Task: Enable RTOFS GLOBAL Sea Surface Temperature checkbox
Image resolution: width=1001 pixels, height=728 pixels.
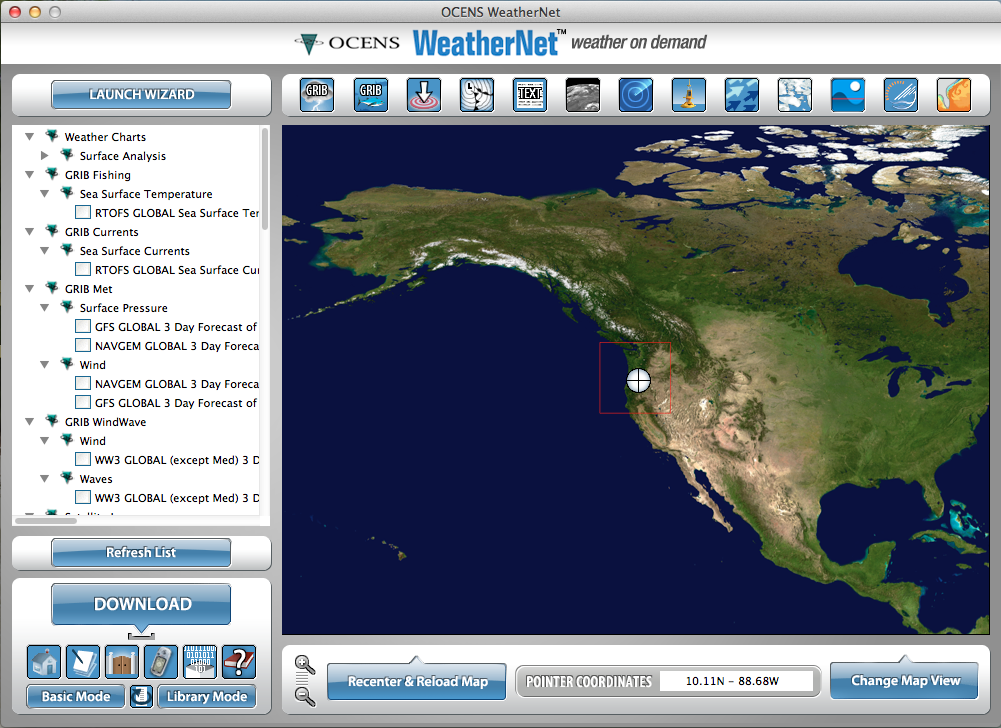Action: (83, 213)
